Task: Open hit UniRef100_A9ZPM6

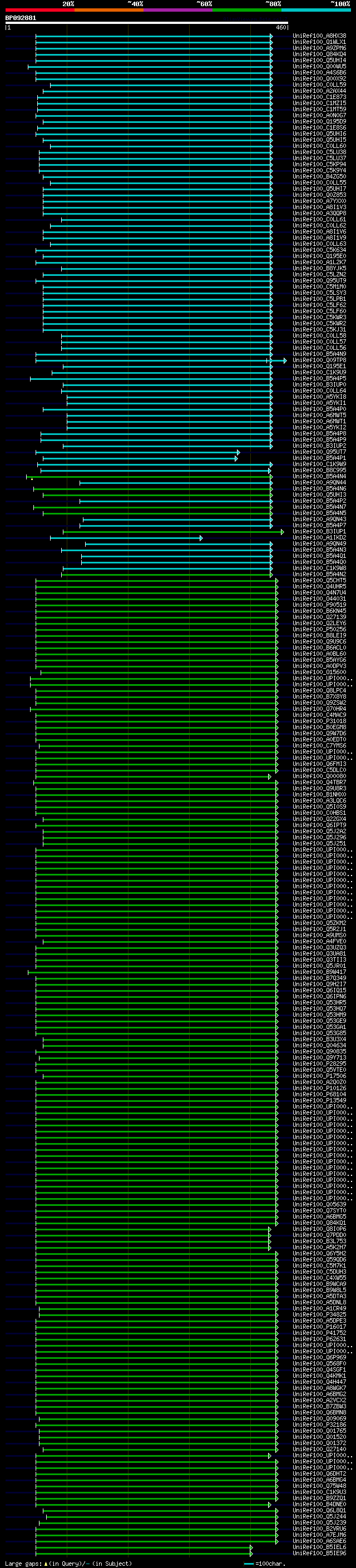Action: 319,48
